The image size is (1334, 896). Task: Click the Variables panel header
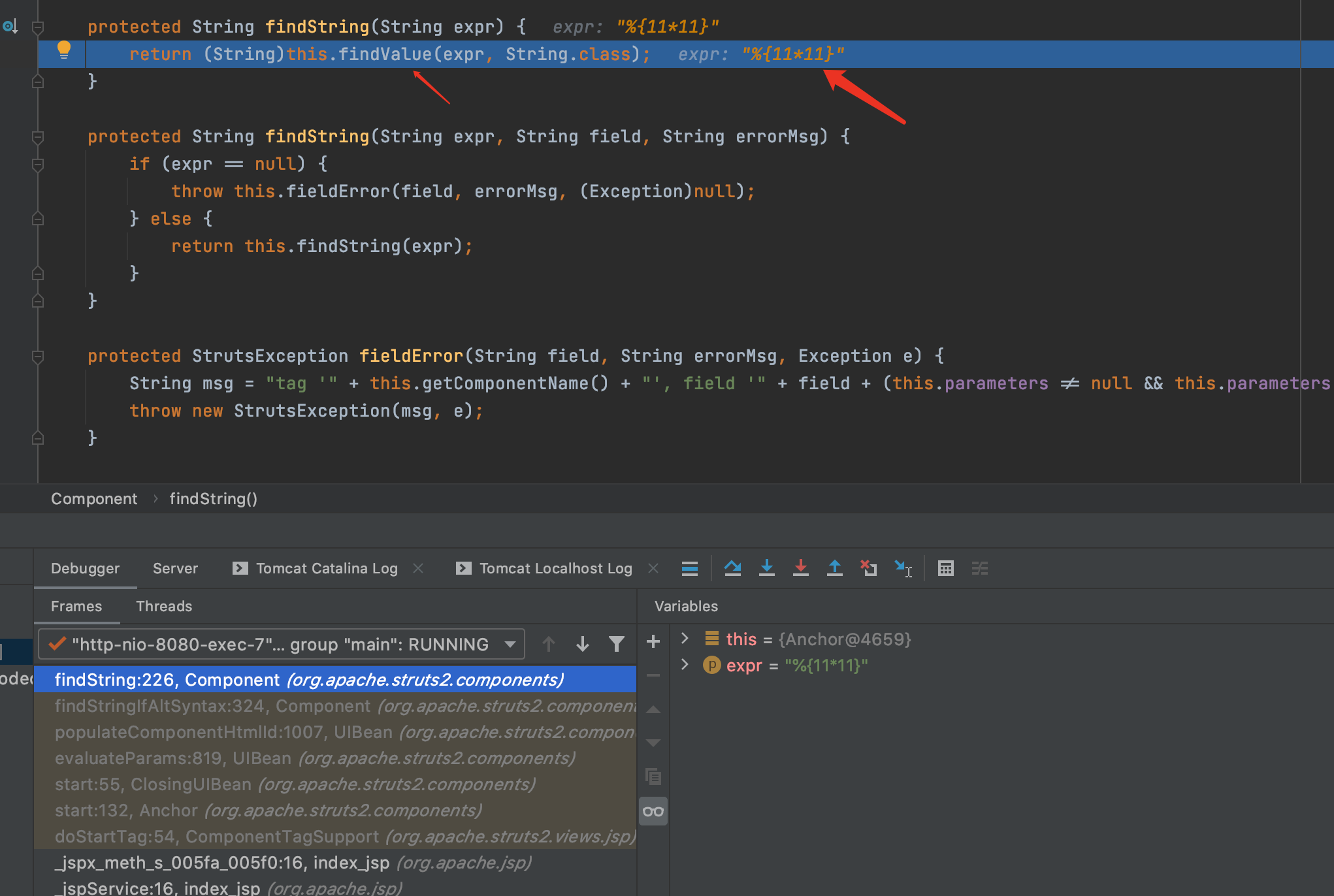[x=686, y=606]
